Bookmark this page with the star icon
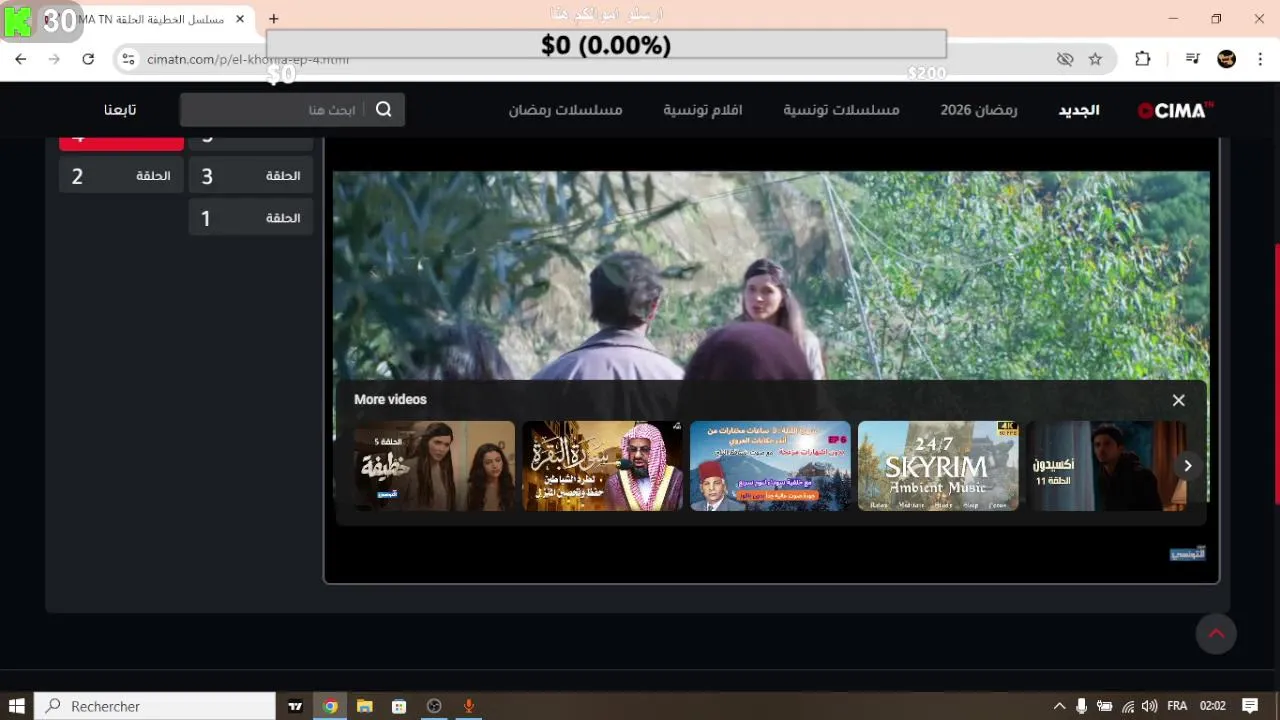Screen dimensions: 1280x720 (x=1095, y=59)
